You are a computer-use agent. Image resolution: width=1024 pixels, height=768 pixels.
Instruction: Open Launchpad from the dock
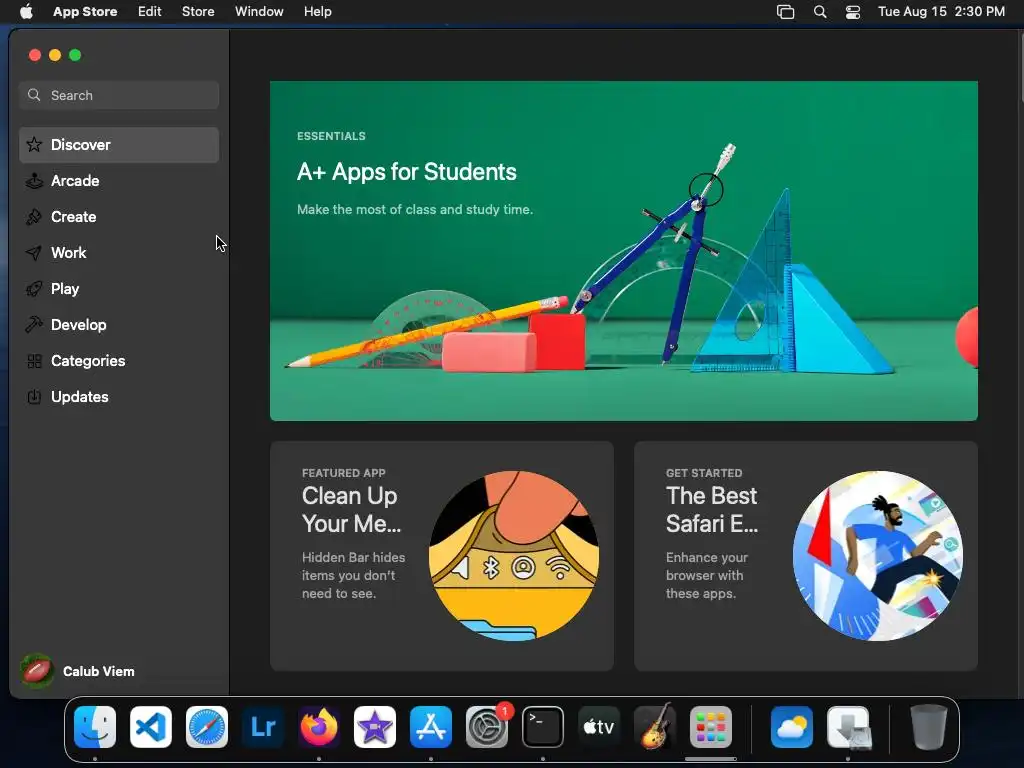[x=711, y=727]
